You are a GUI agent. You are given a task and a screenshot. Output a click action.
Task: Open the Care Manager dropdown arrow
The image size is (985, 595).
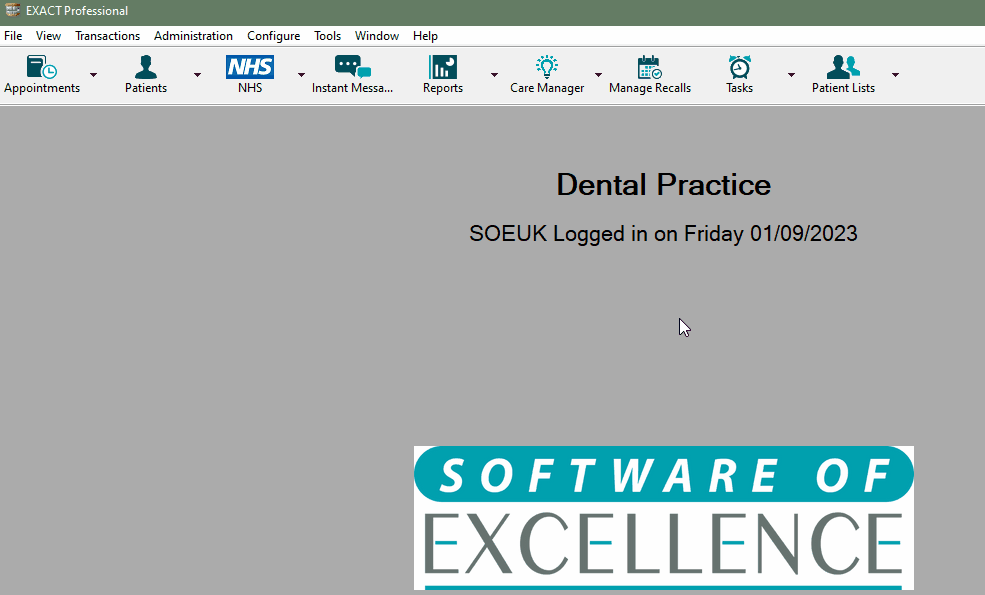598,75
